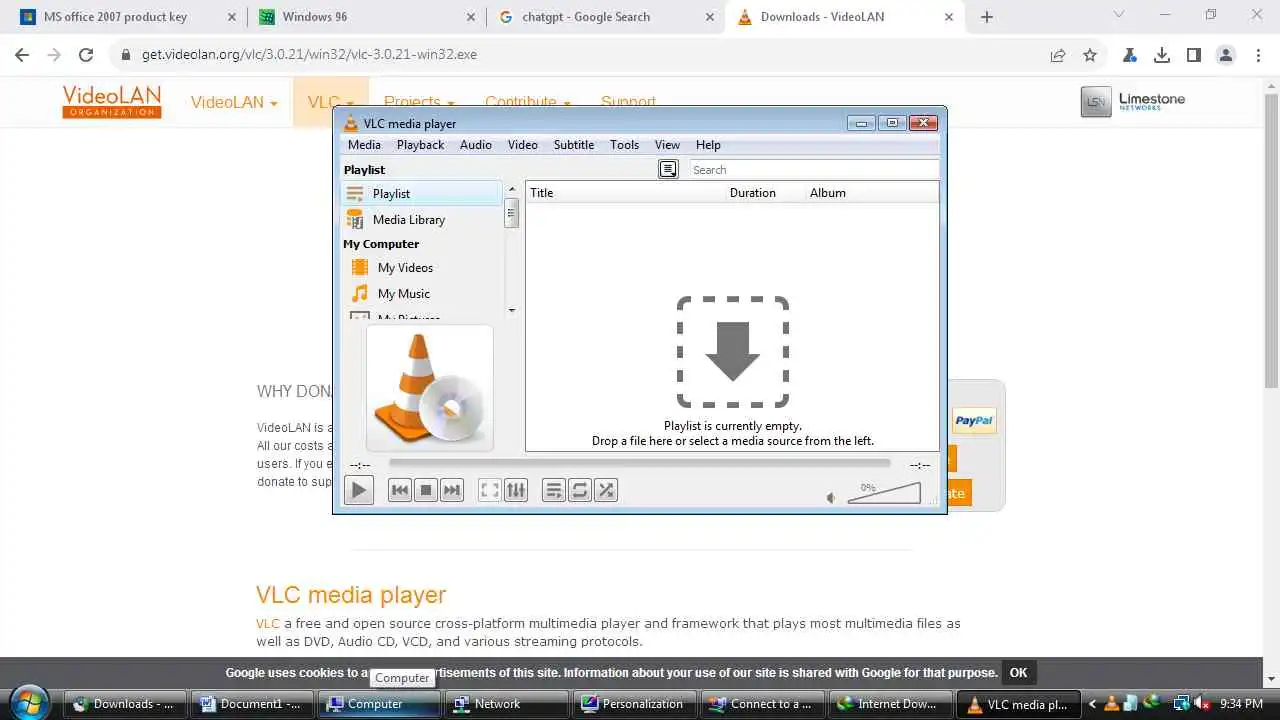
Task: Click the sidebar scroll up arrow in VLC
Action: pos(512,190)
